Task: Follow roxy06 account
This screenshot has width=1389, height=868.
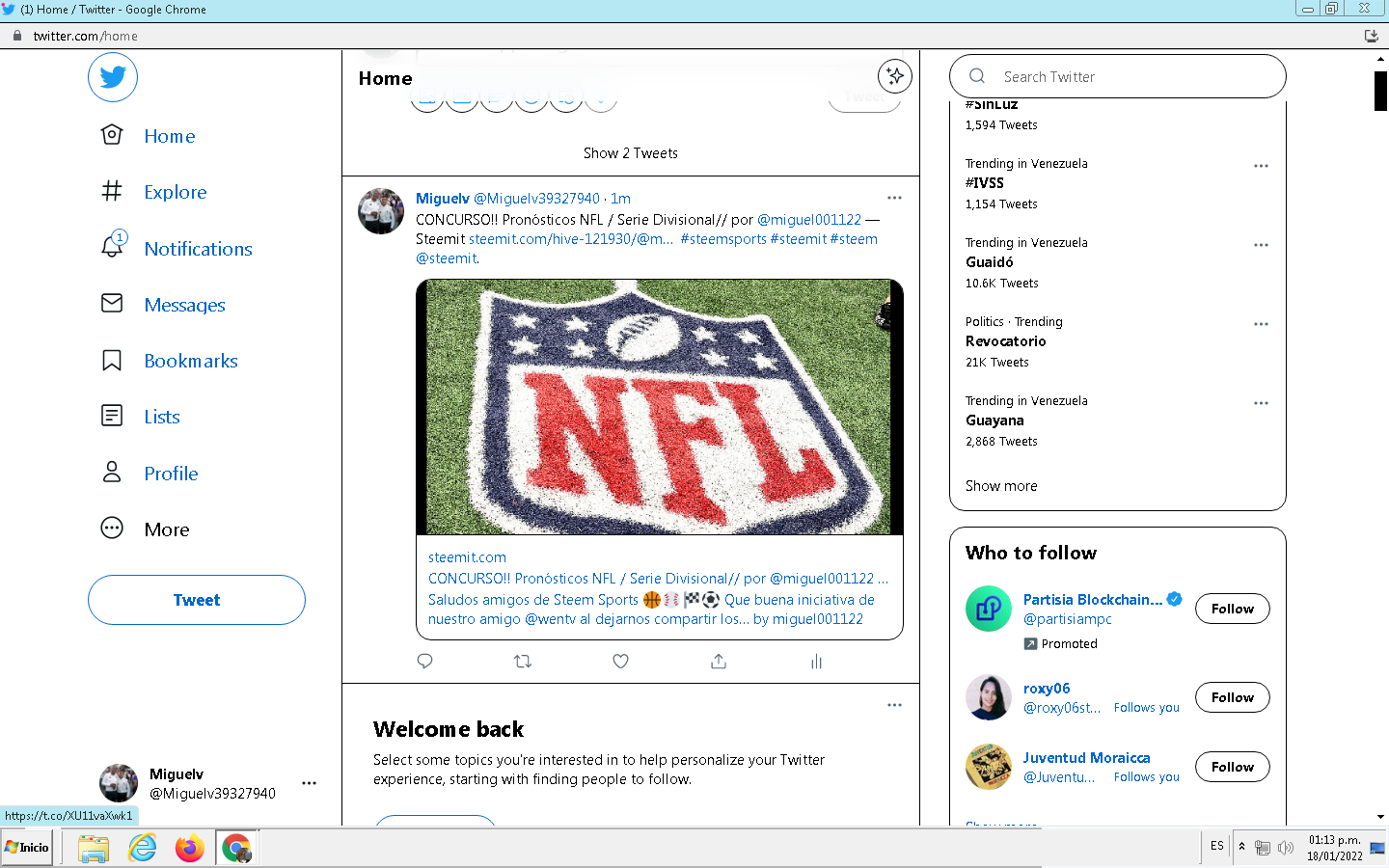Action: (x=1233, y=697)
